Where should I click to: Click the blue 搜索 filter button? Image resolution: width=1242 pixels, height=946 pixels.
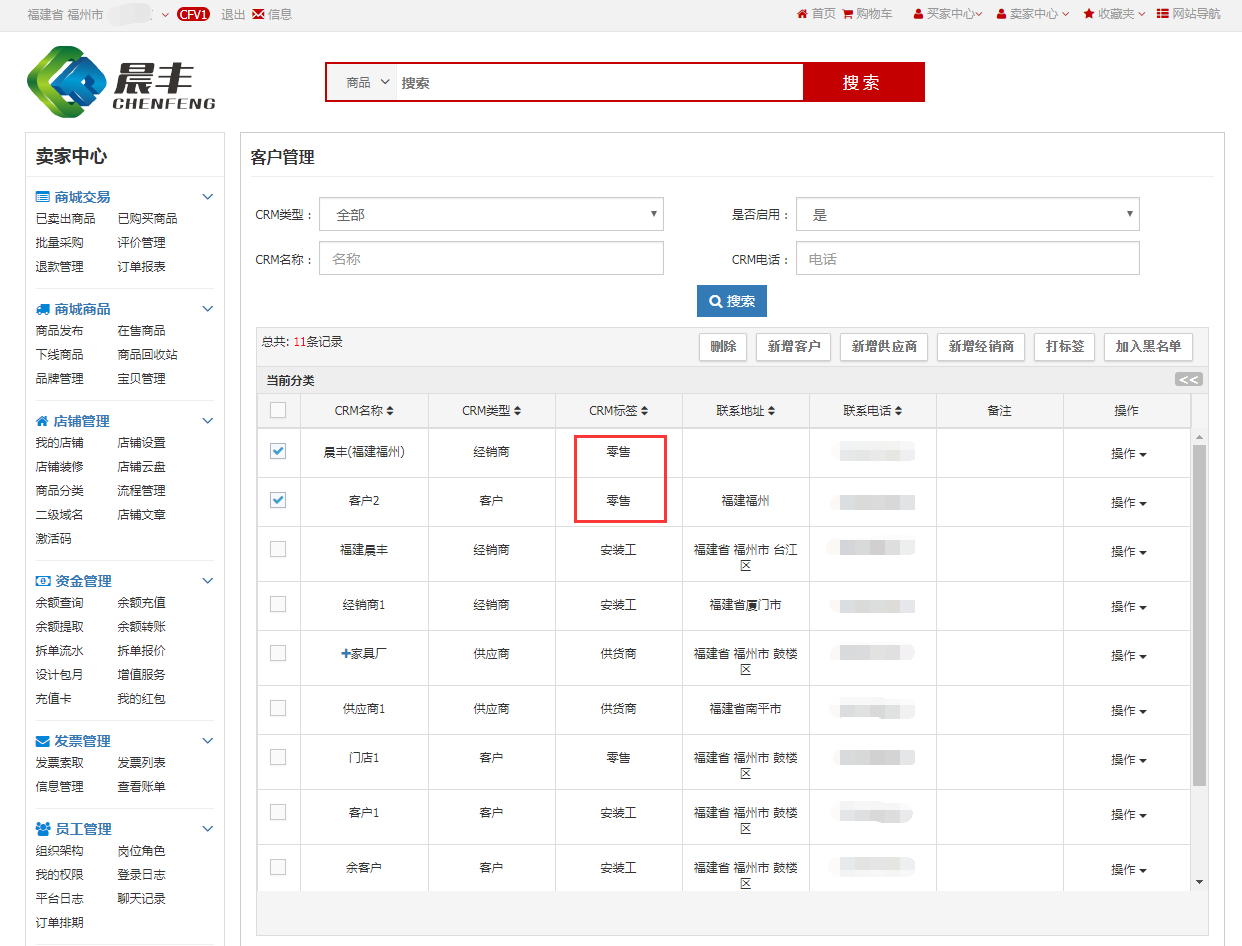pos(731,301)
